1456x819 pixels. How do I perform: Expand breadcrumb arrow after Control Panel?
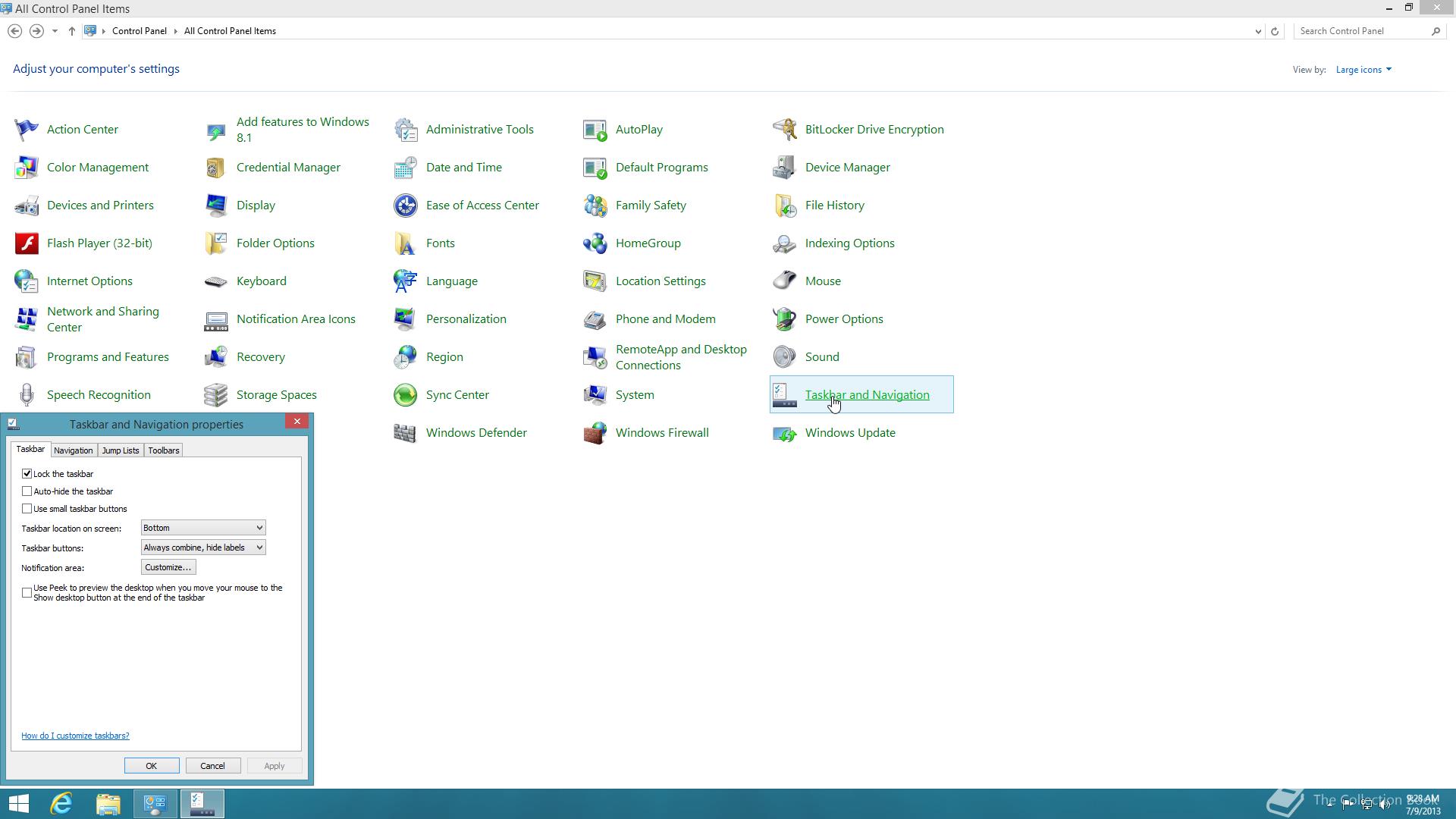[175, 31]
